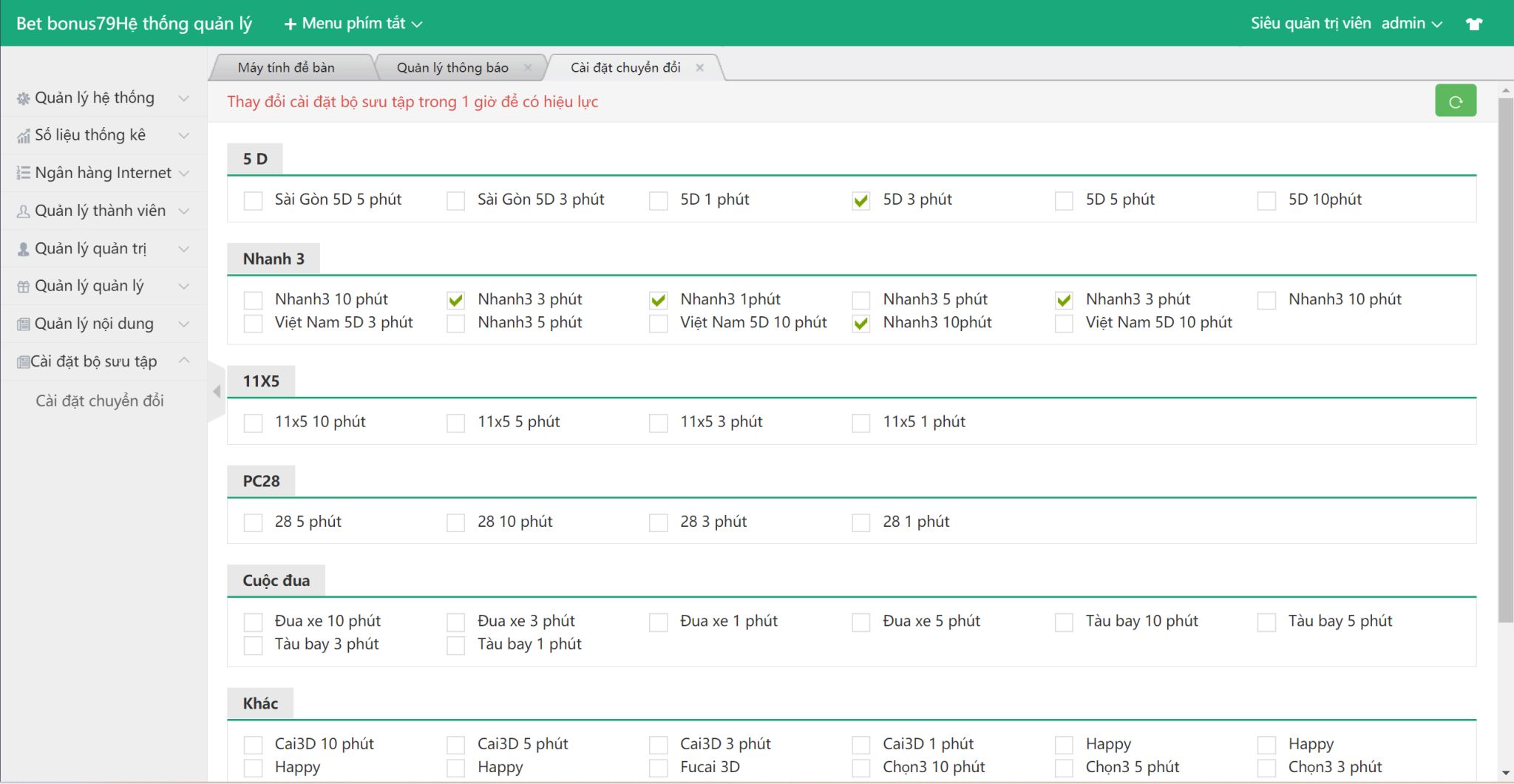Click the chart icon beside Số liệu thống kê
The height and width of the screenshot is (784, 1514).
[24, 136]
